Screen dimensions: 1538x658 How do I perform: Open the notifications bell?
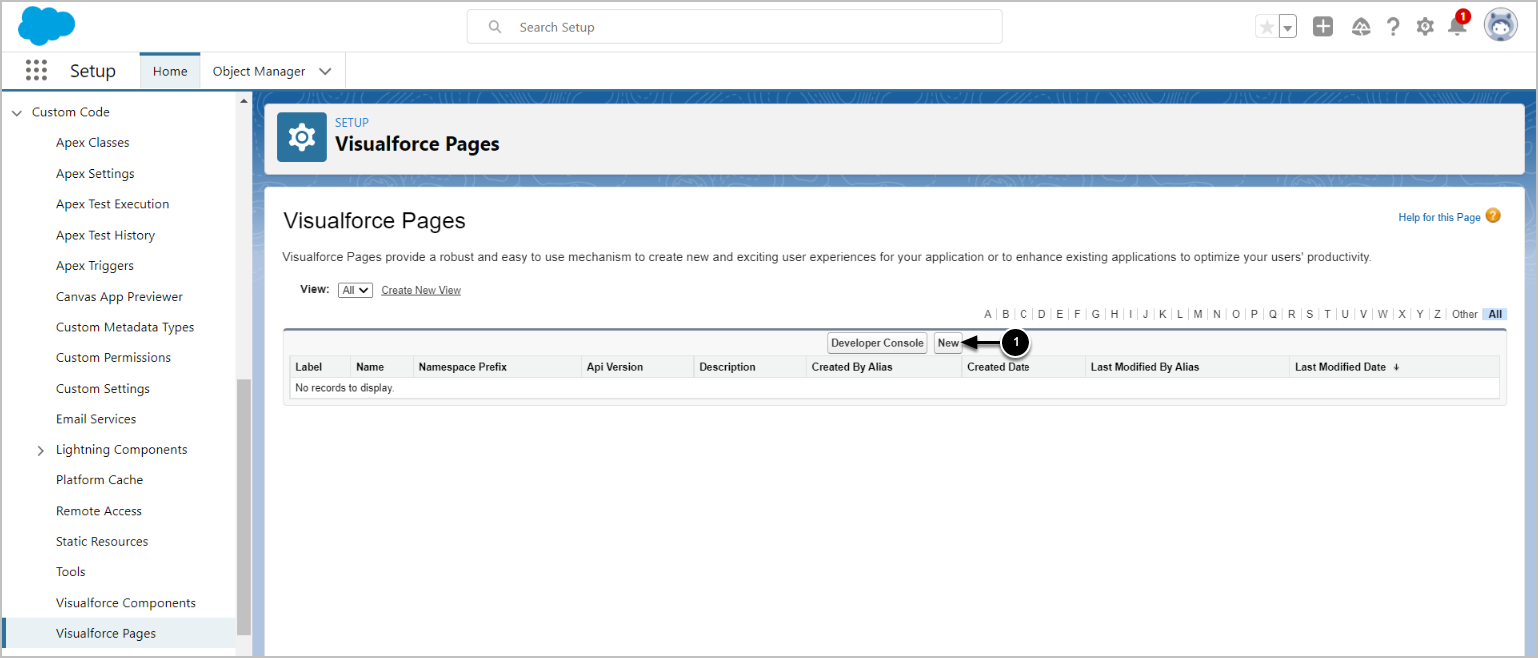click(1457, 27)
